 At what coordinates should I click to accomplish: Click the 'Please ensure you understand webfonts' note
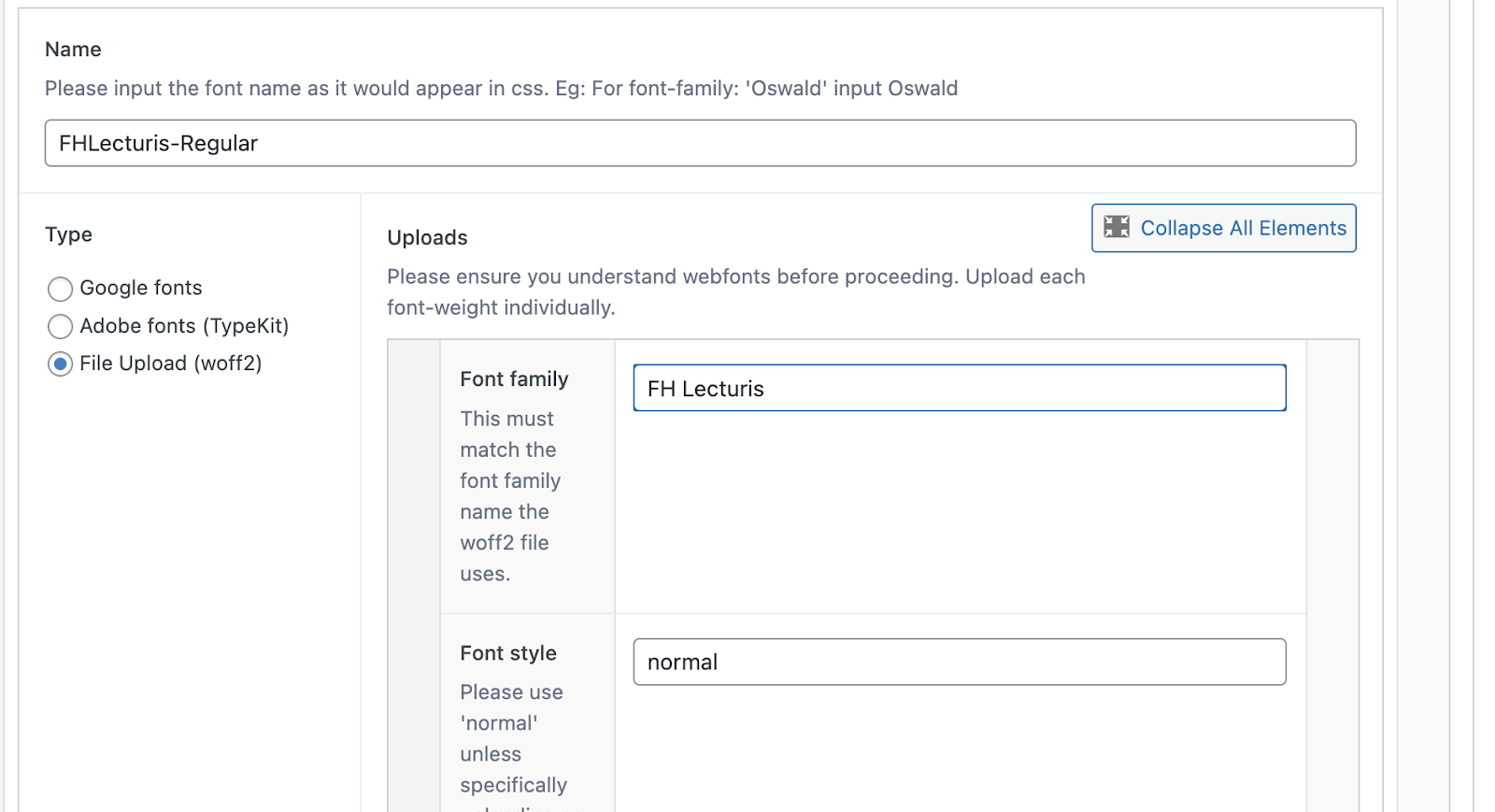tap(736, 292)
